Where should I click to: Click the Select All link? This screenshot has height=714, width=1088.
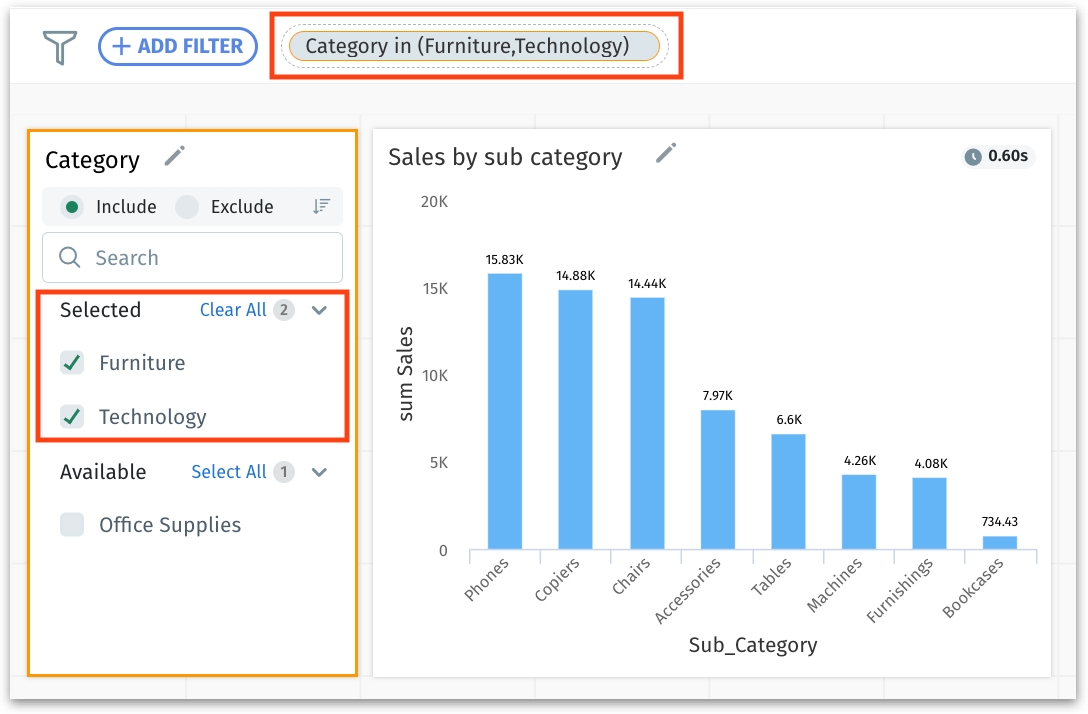click(229, 472)
